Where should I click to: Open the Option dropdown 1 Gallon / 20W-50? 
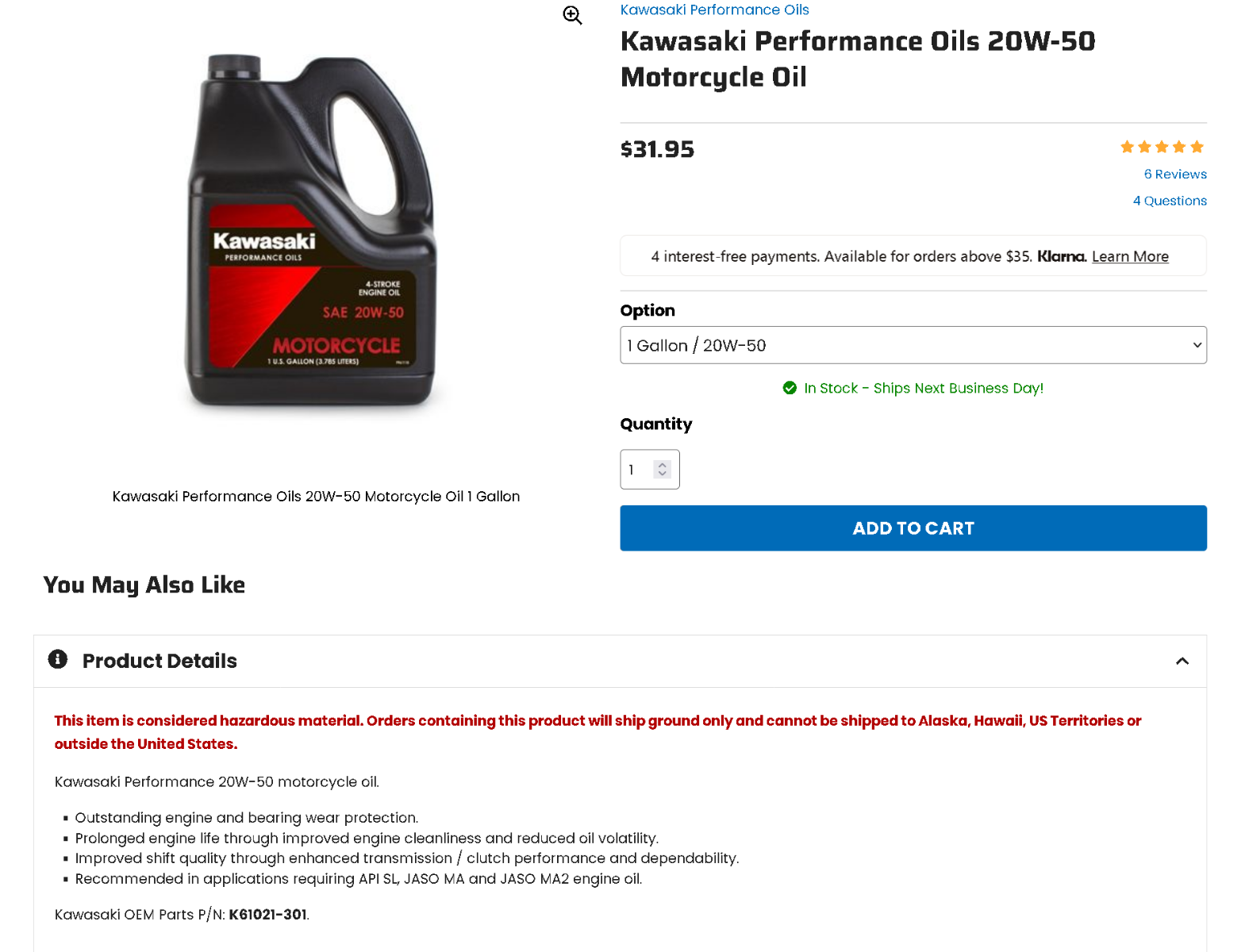913,345
